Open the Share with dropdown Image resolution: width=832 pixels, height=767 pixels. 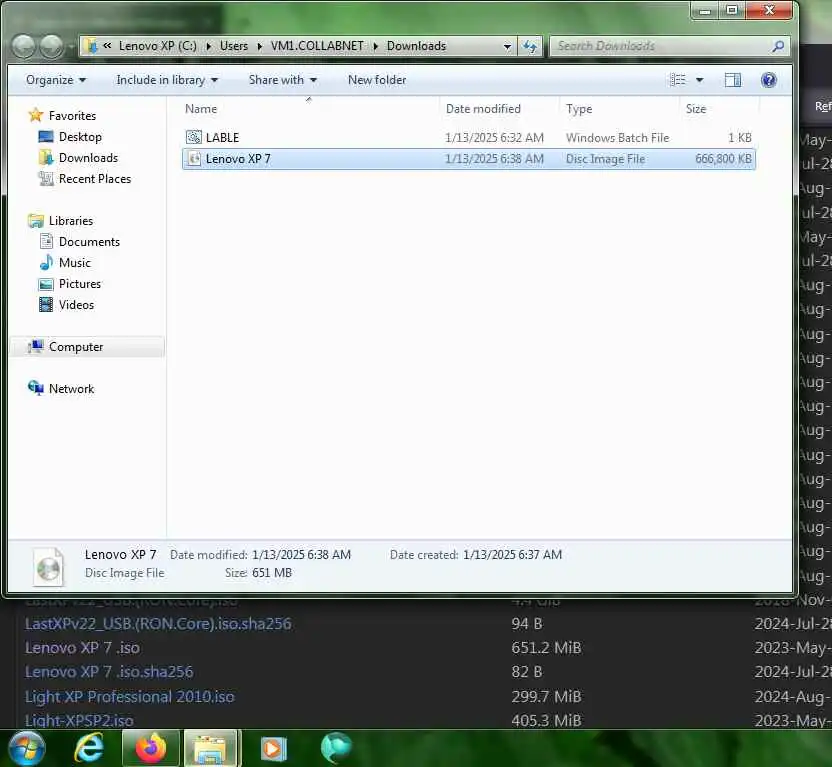[283, 80]
